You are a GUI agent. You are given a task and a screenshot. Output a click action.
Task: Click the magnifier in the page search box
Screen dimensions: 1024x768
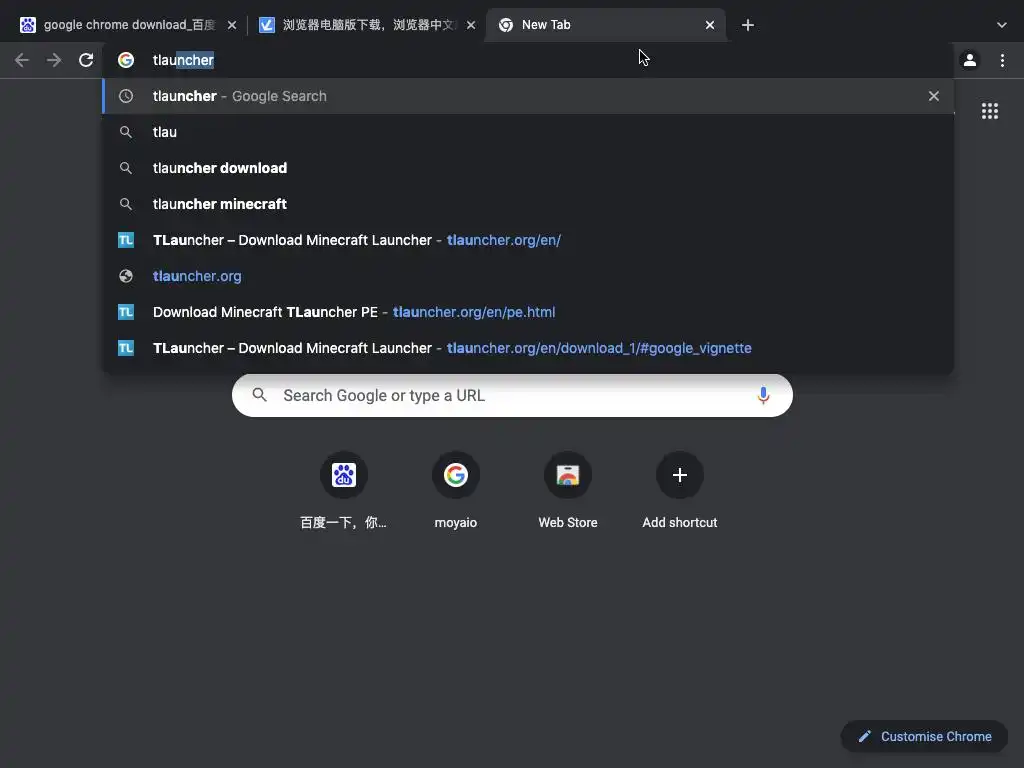point(259,395)
